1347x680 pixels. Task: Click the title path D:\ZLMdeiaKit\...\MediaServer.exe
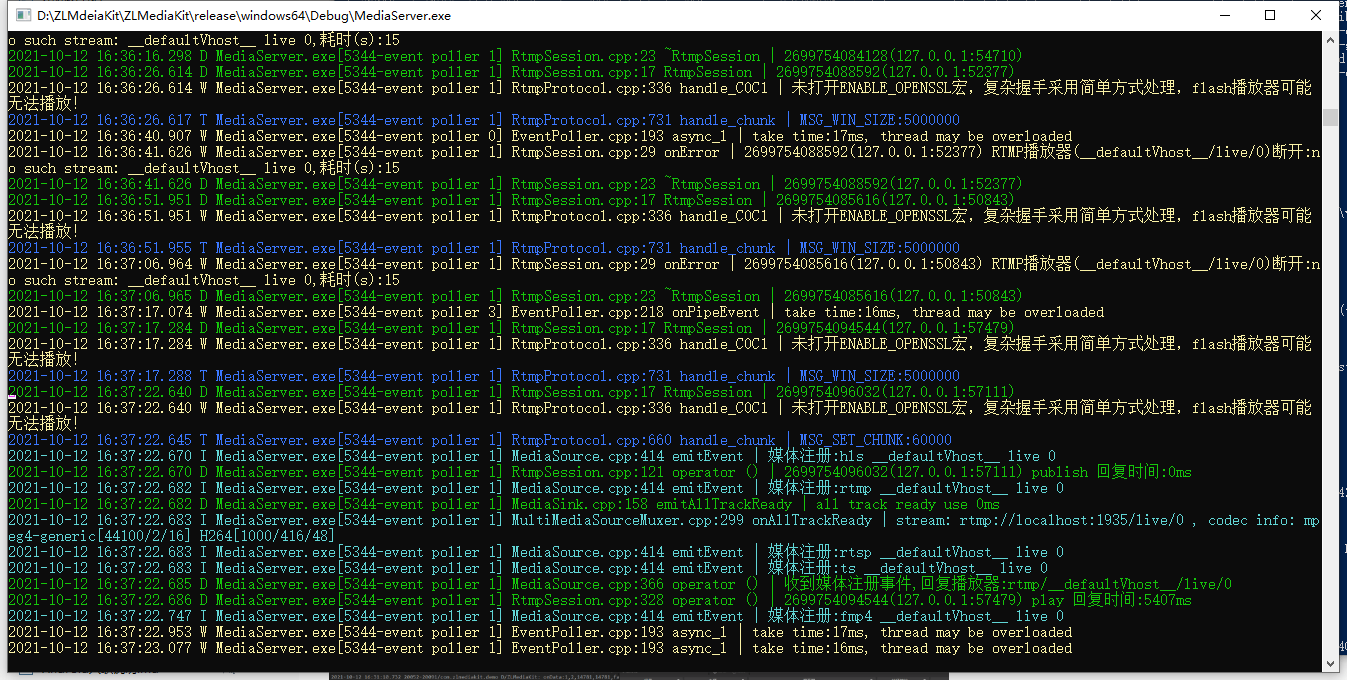244,16
